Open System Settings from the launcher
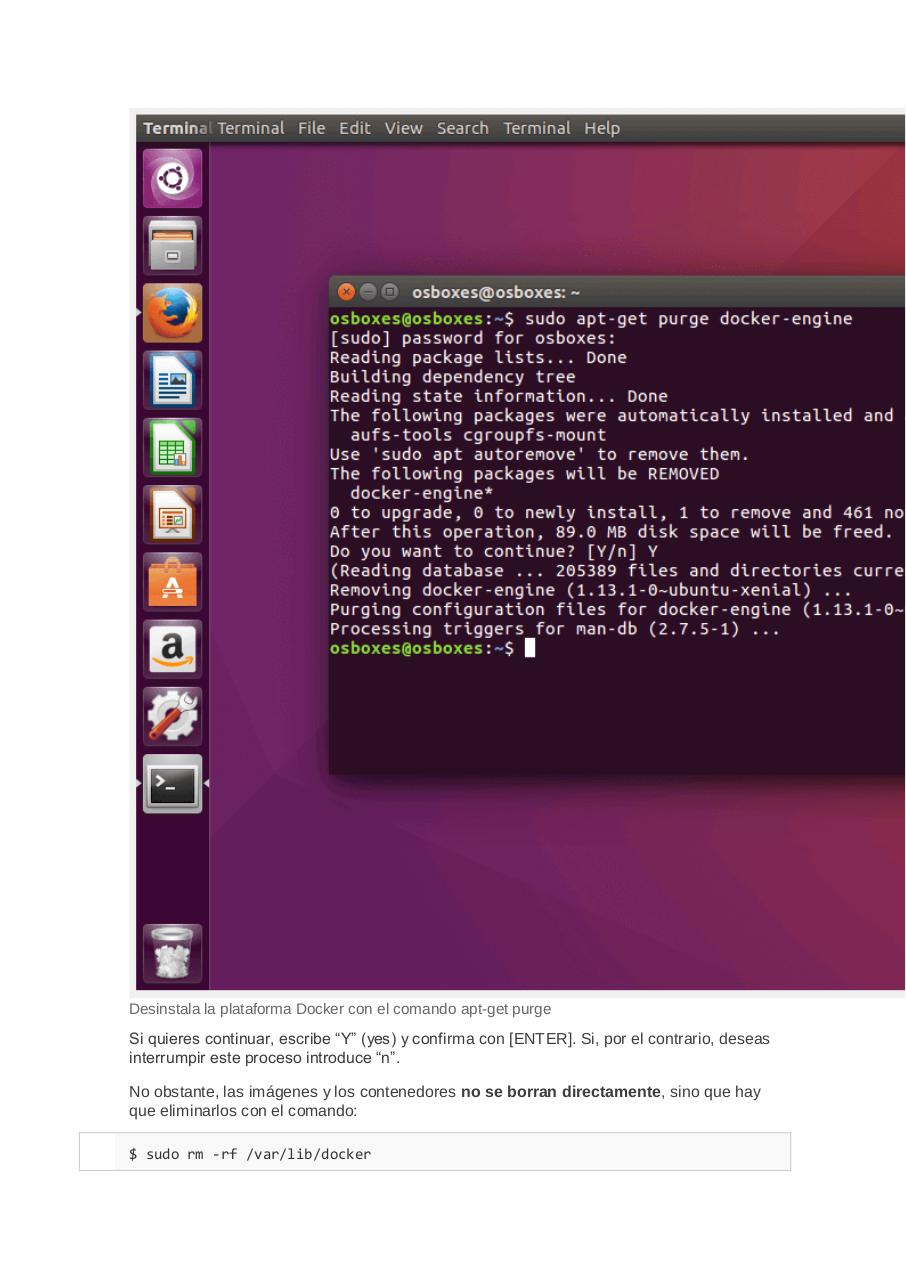The image size is (906, 1280). 172,715
